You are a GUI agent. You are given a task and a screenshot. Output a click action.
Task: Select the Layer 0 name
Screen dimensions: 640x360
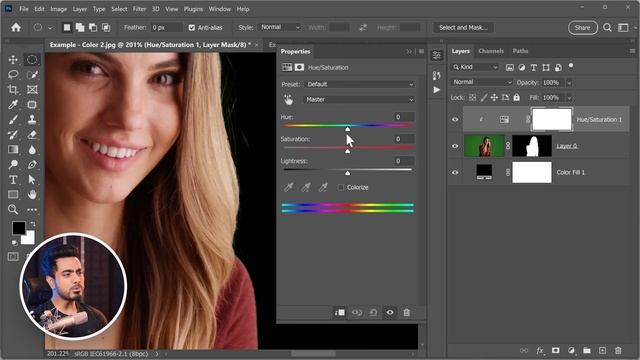(x=567, y=146)
